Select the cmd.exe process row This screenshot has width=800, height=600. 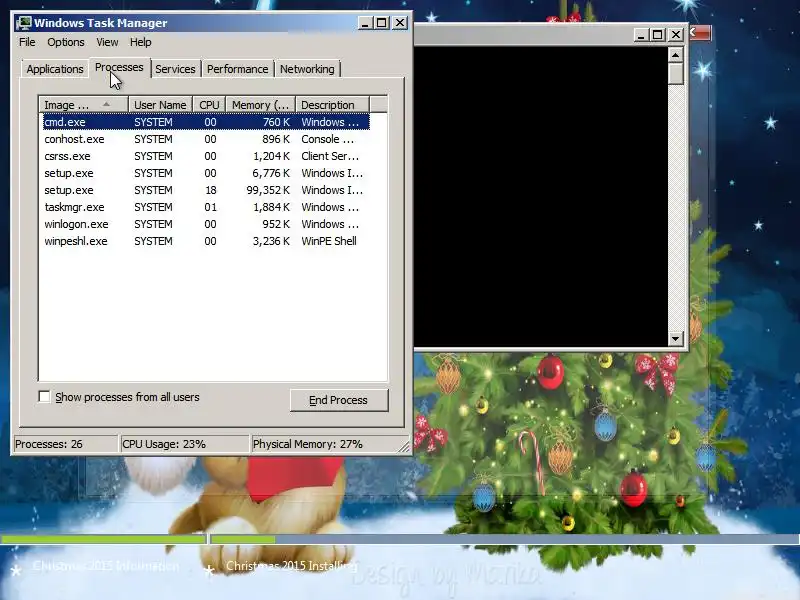tap(206, 122)
